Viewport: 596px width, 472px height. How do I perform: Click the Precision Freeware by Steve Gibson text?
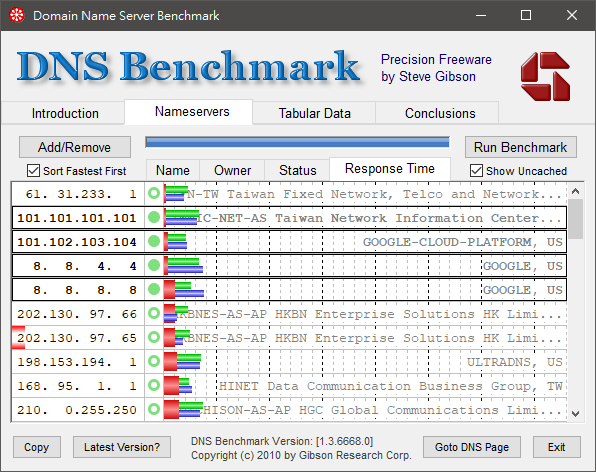[x=436, y=68]
